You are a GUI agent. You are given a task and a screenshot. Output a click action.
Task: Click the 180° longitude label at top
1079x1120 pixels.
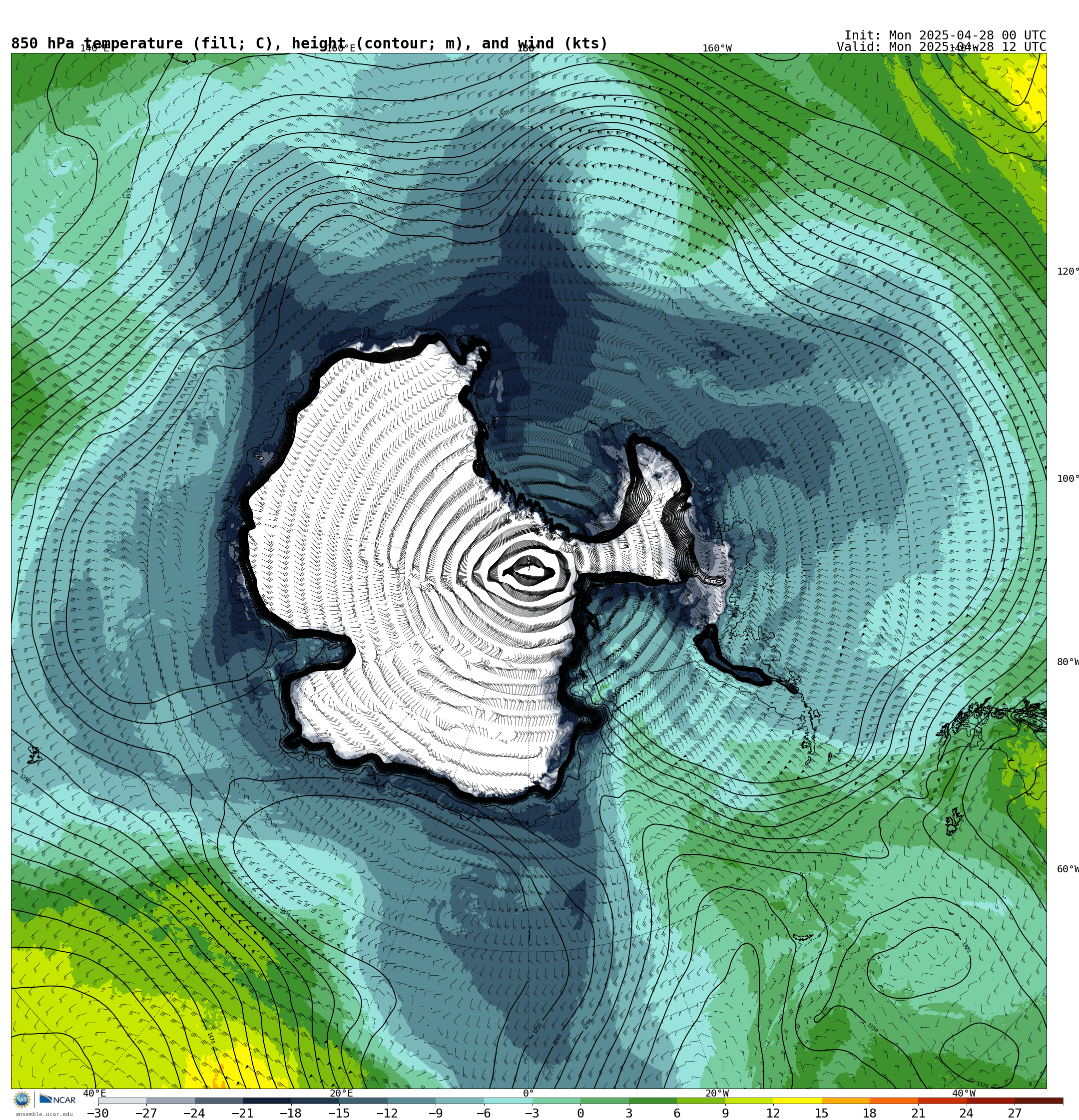pyautogui.click(x=529, y=48)
